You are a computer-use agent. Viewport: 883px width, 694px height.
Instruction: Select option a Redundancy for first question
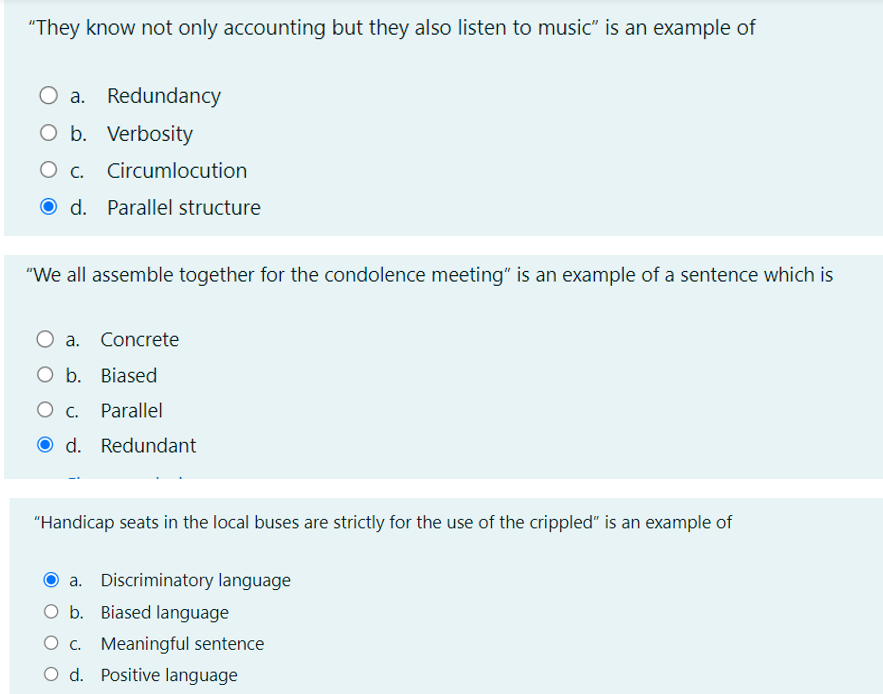click(47, 95)
